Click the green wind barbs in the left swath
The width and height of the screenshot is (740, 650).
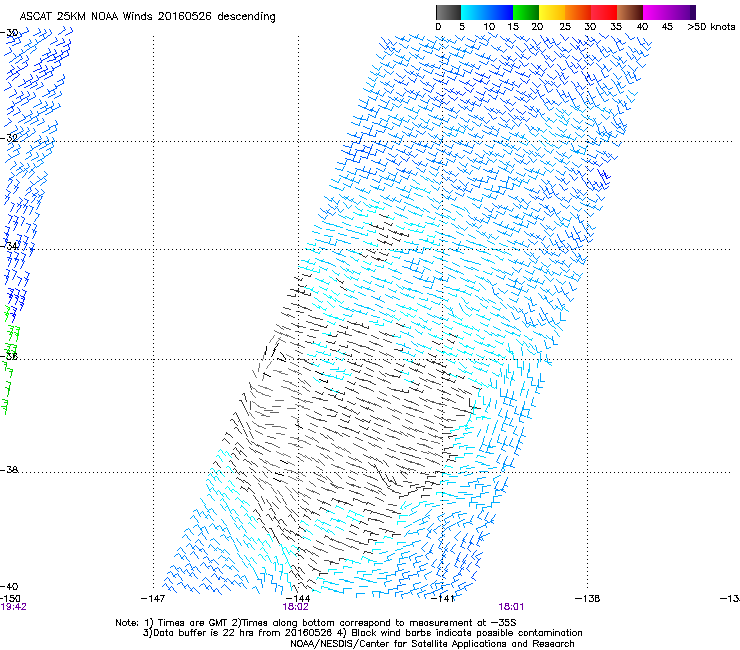(x=10, y=359)
